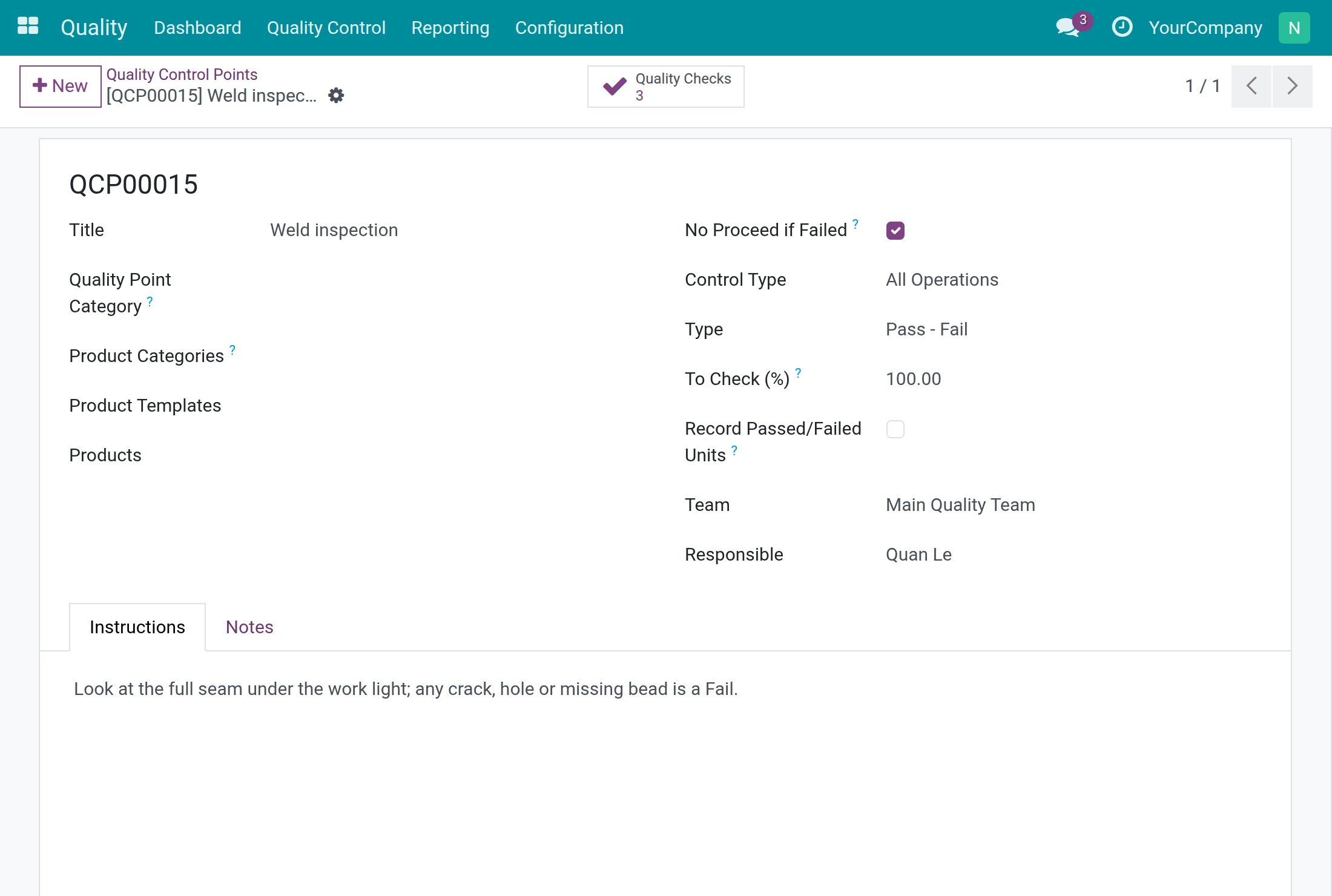Open the conversations chat bubble icon
This screenshot has height=896, width=1332.
[1068, 28]
